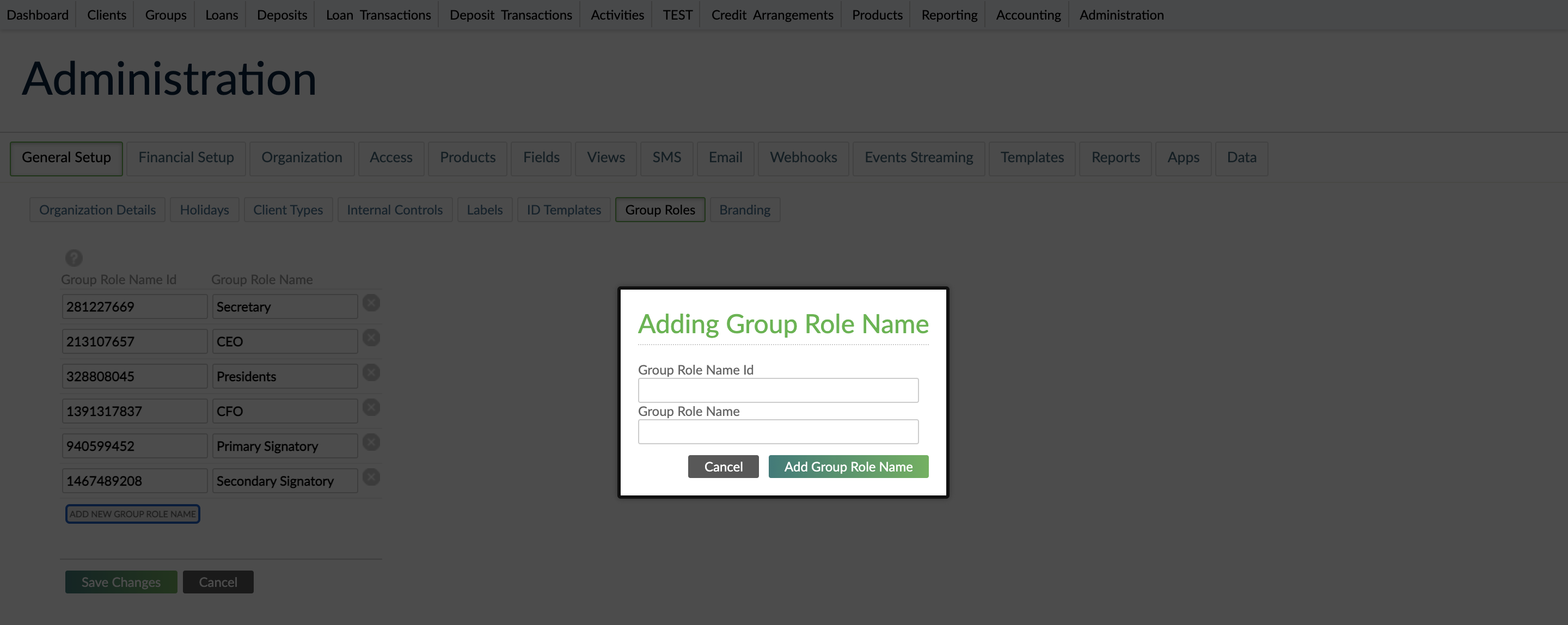The image size is (1568, 625).
Task: Click ADD NEW GROUP ROLE NAME
Action: click(x=133, y=513)
